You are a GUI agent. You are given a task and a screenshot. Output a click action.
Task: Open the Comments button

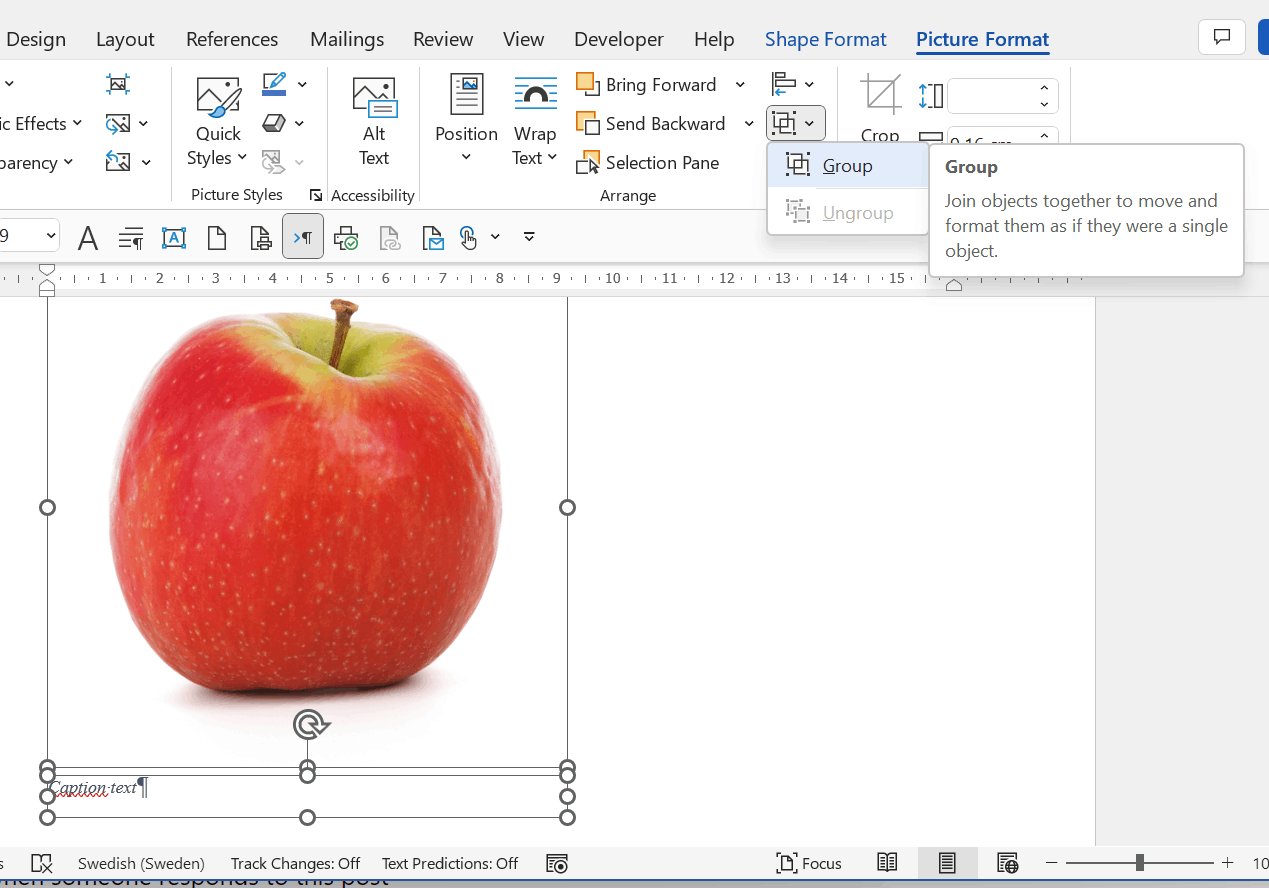pyautogui.click(x=1222, y=37)
